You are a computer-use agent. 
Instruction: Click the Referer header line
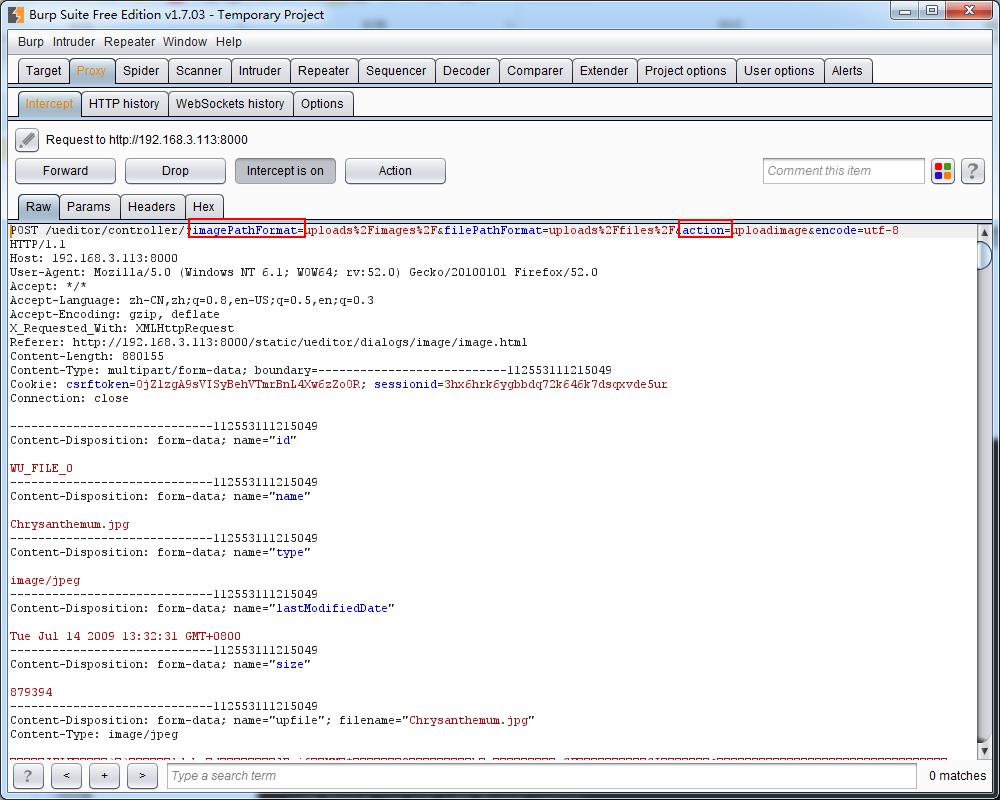pos(268,343)
